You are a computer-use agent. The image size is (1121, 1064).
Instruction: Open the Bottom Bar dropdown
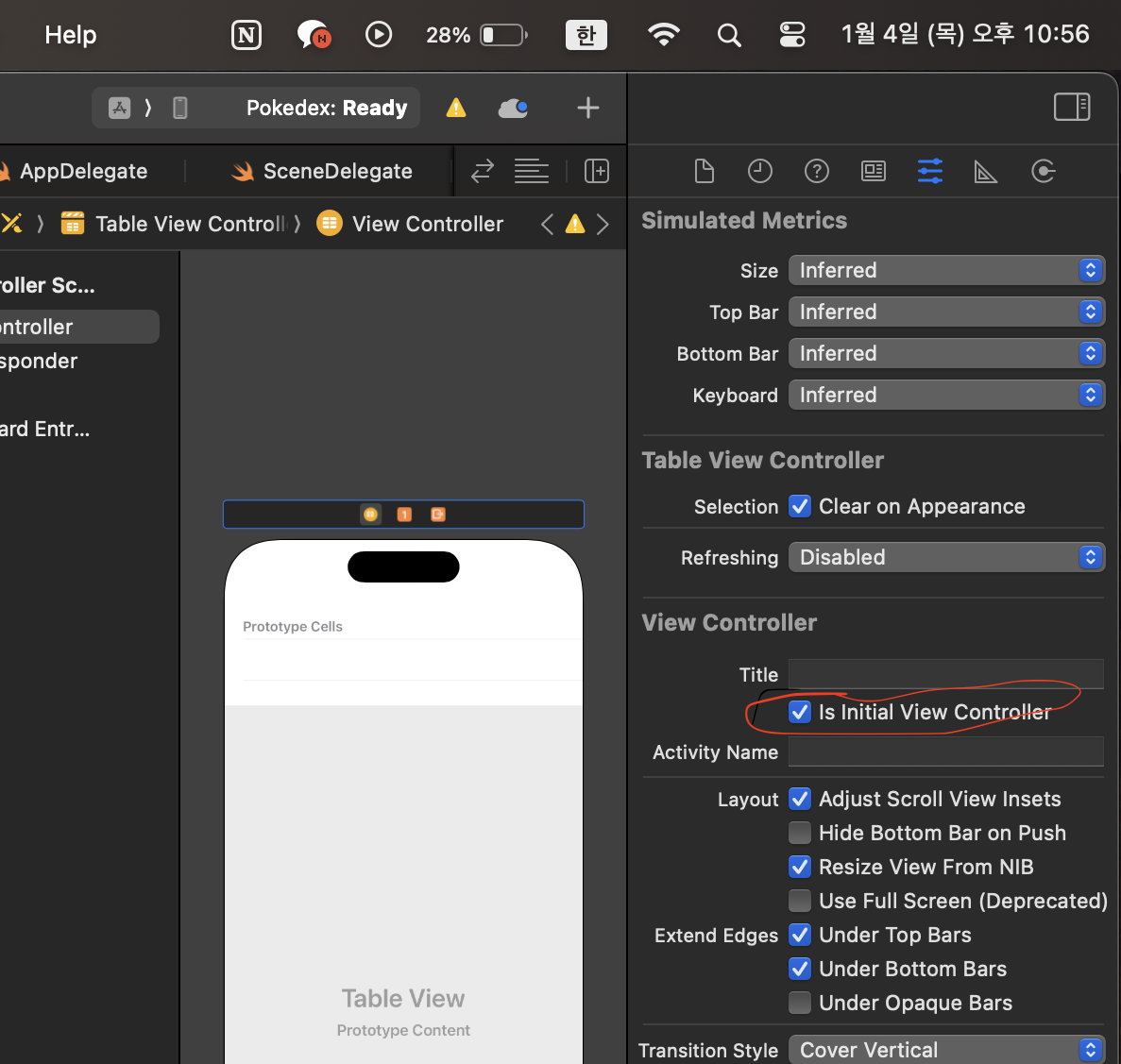[946, 354]
